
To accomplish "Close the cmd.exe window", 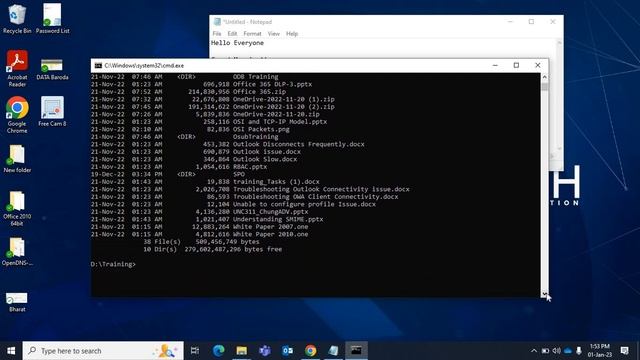I will (538, 65).
